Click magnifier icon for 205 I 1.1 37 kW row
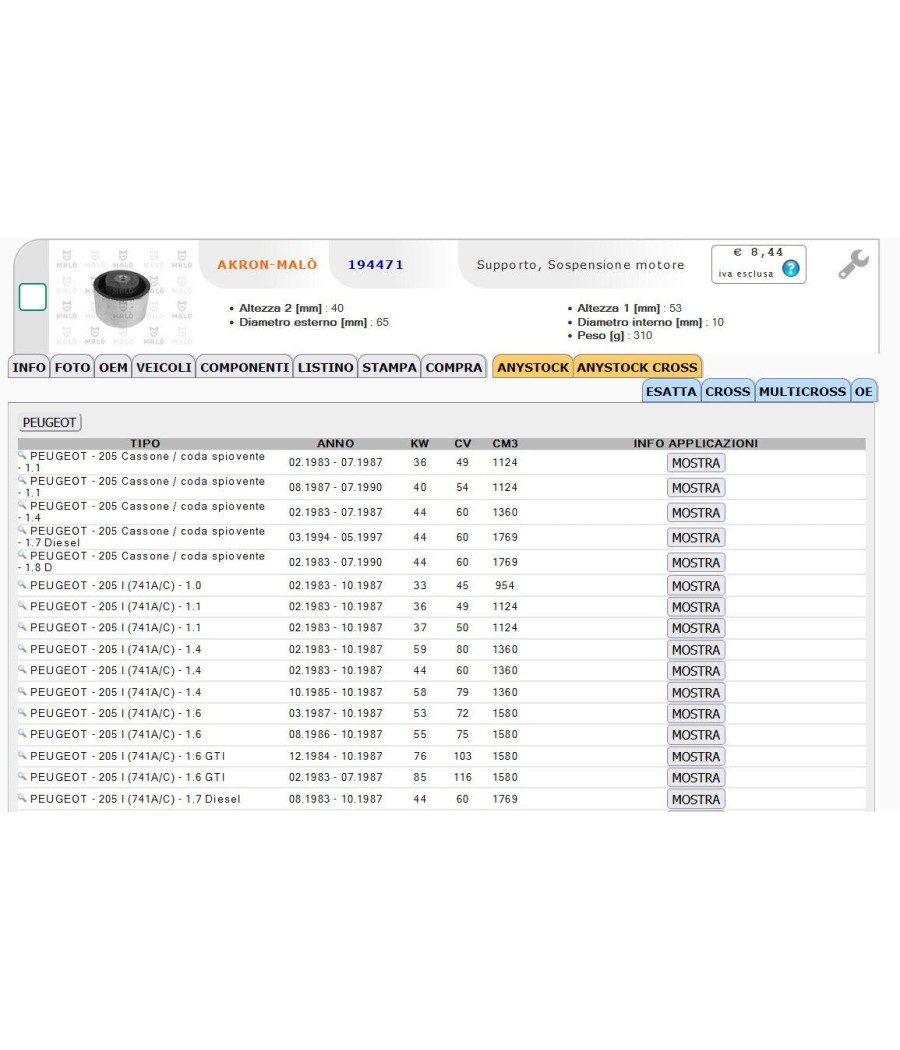 coord(22,627)
